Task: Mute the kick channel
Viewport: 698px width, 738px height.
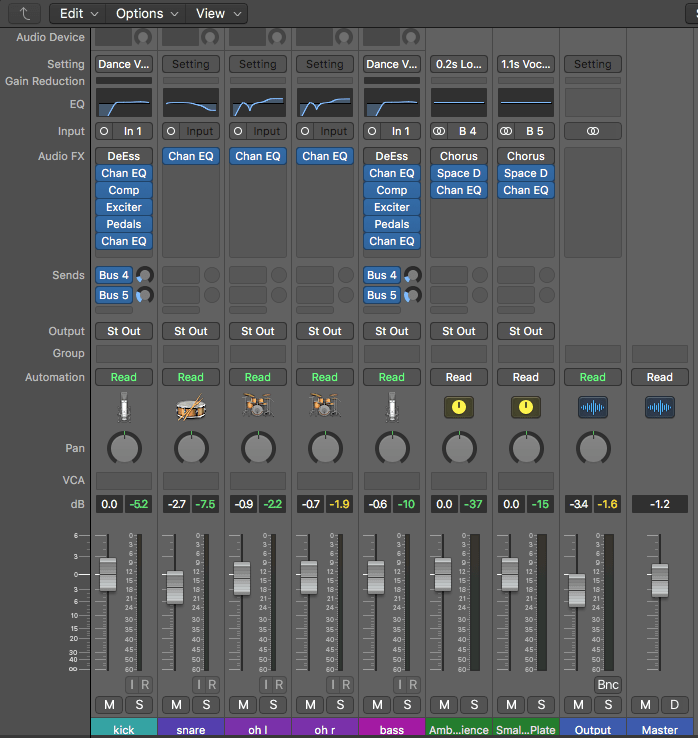Action: [x=109, y=705]
